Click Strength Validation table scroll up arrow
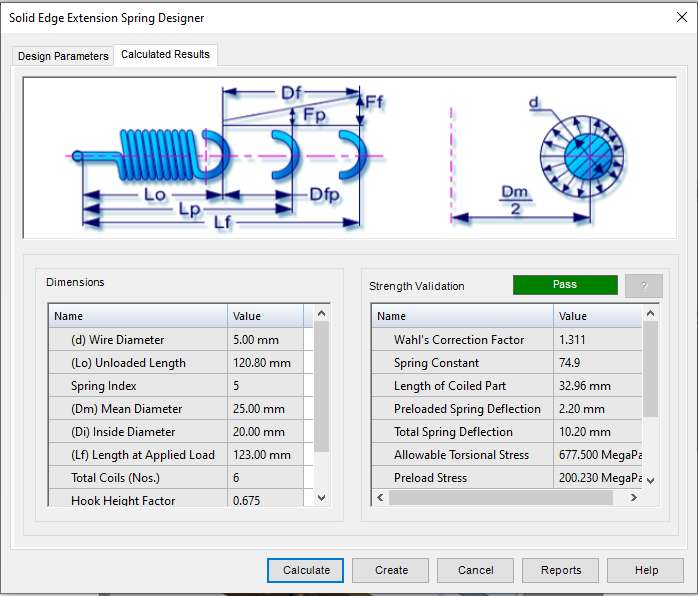 [x=650, y=313]
